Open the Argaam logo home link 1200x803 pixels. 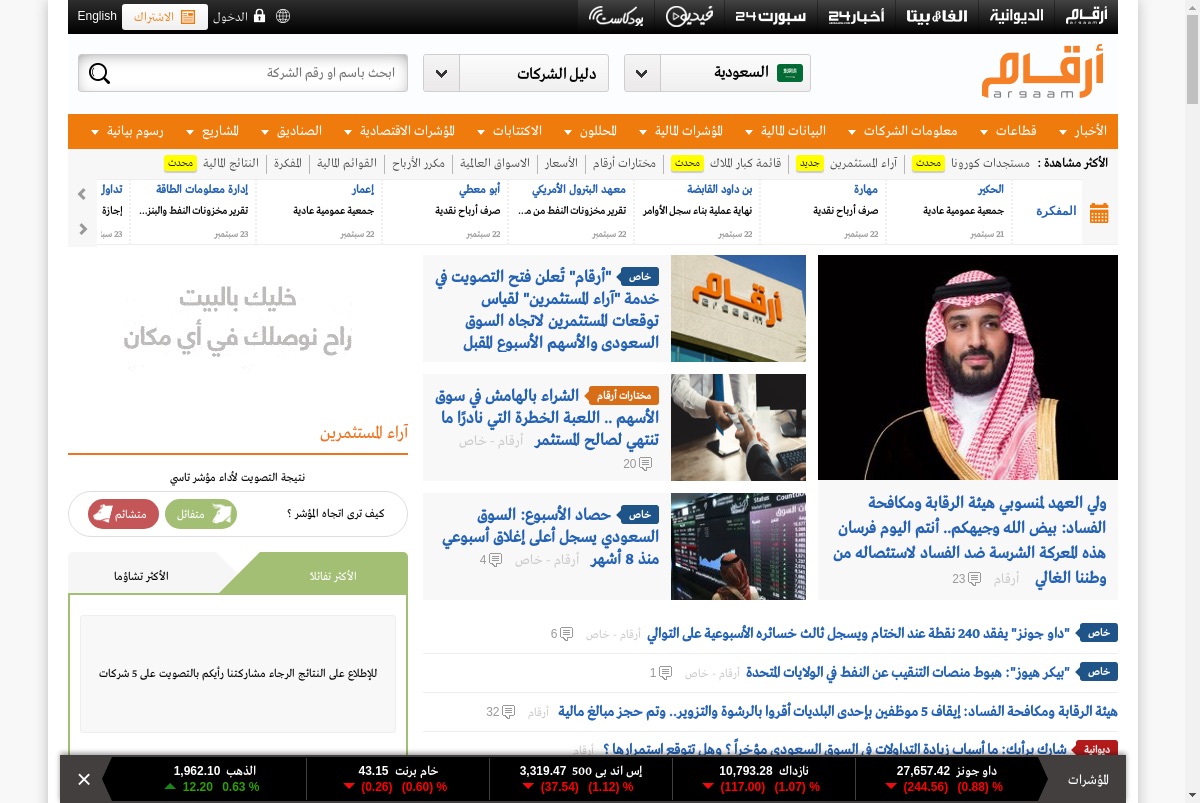pyautogui.click(x=1042, y=72)
